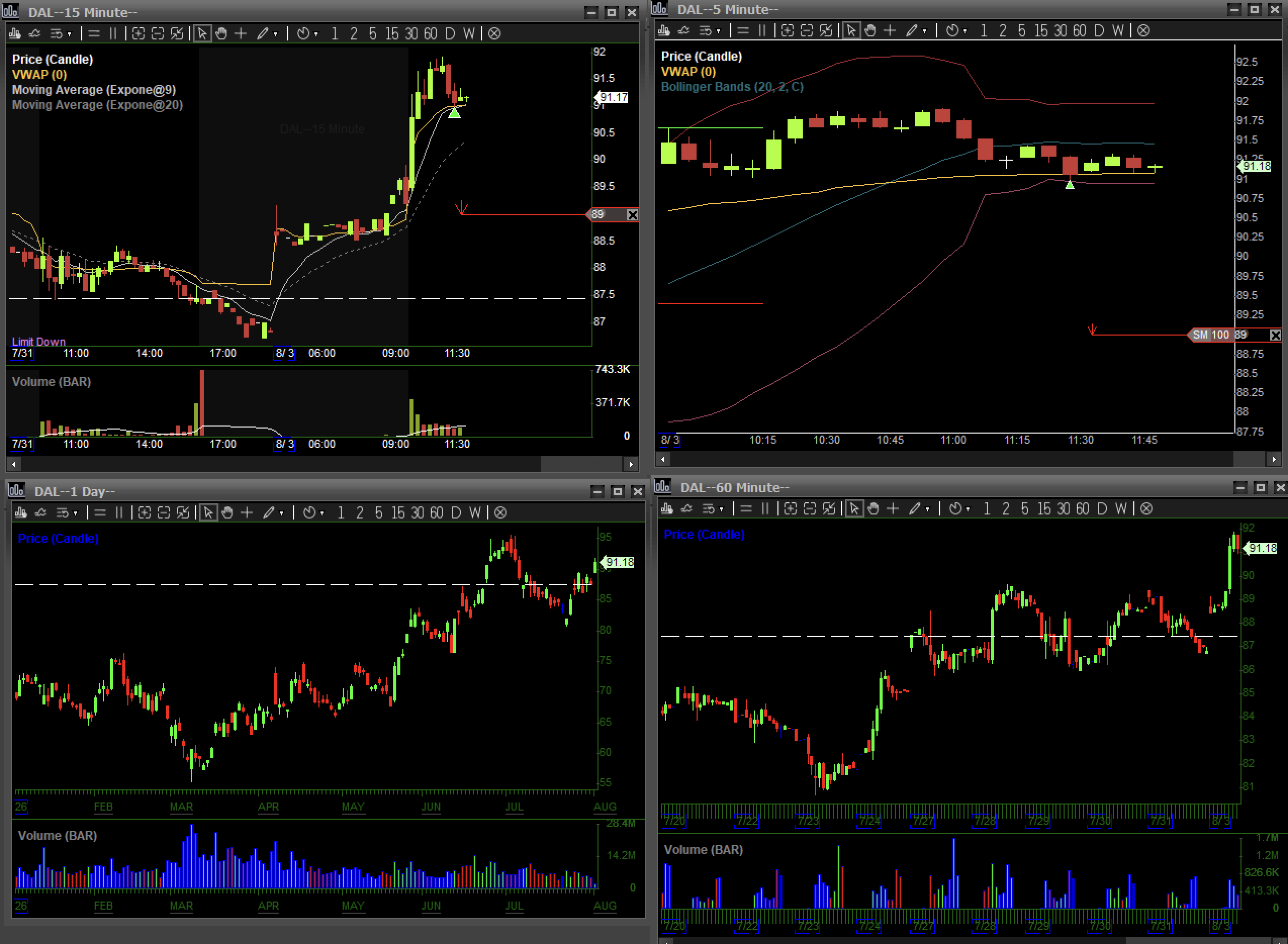Expand clock dropdown arrow in 5 Minute toolbar

tap(965, 31)
